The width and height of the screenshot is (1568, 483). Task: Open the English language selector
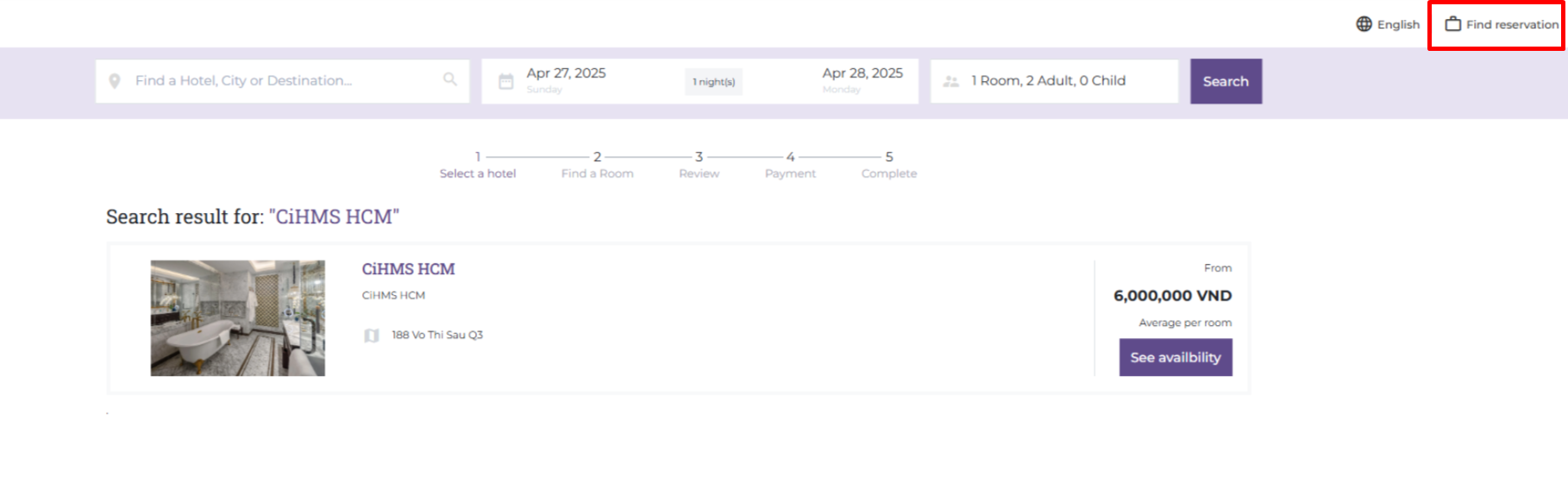(x=1397, y=24)
